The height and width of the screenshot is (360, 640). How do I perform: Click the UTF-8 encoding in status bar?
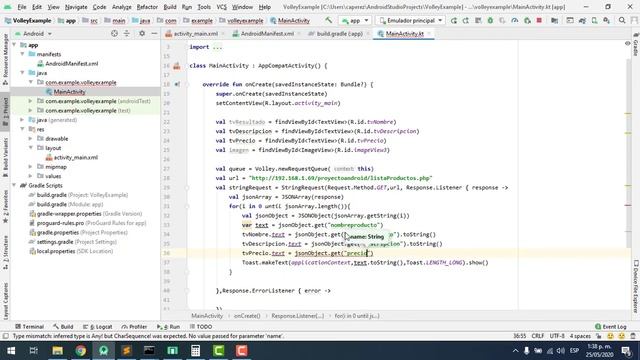(x=557, y=336)
